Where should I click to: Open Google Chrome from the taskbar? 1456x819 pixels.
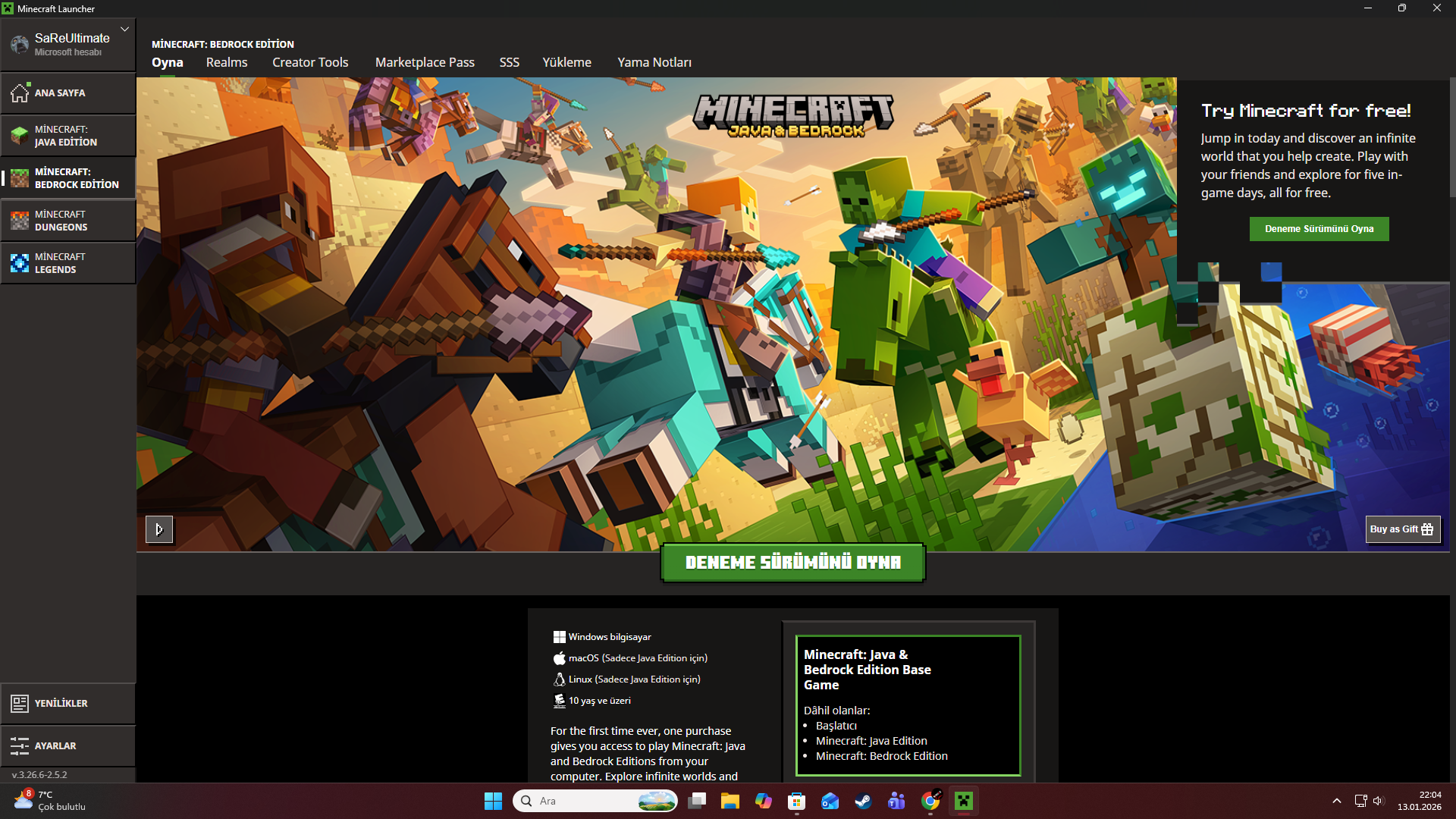coord(930,801)
